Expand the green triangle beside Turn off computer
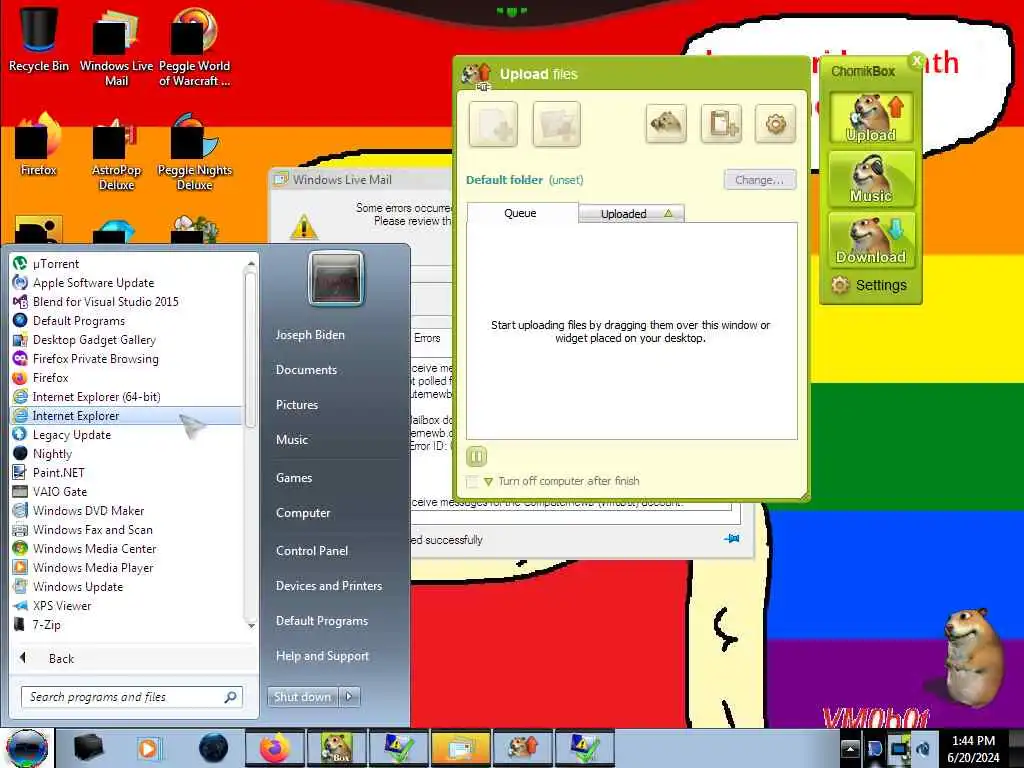This screenshot has width=1024, height=768. point(488,482)
